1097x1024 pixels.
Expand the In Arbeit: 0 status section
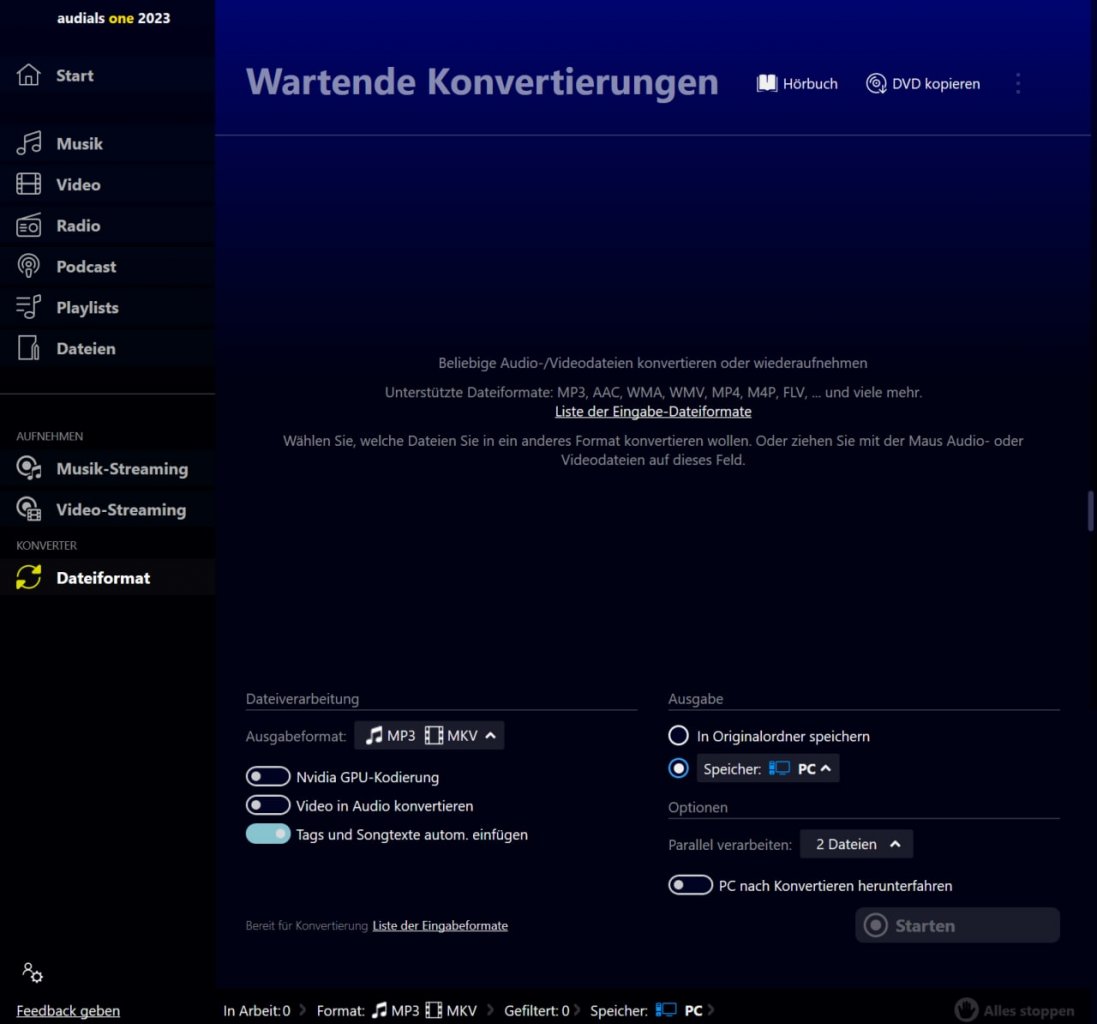pos(264,1010)
